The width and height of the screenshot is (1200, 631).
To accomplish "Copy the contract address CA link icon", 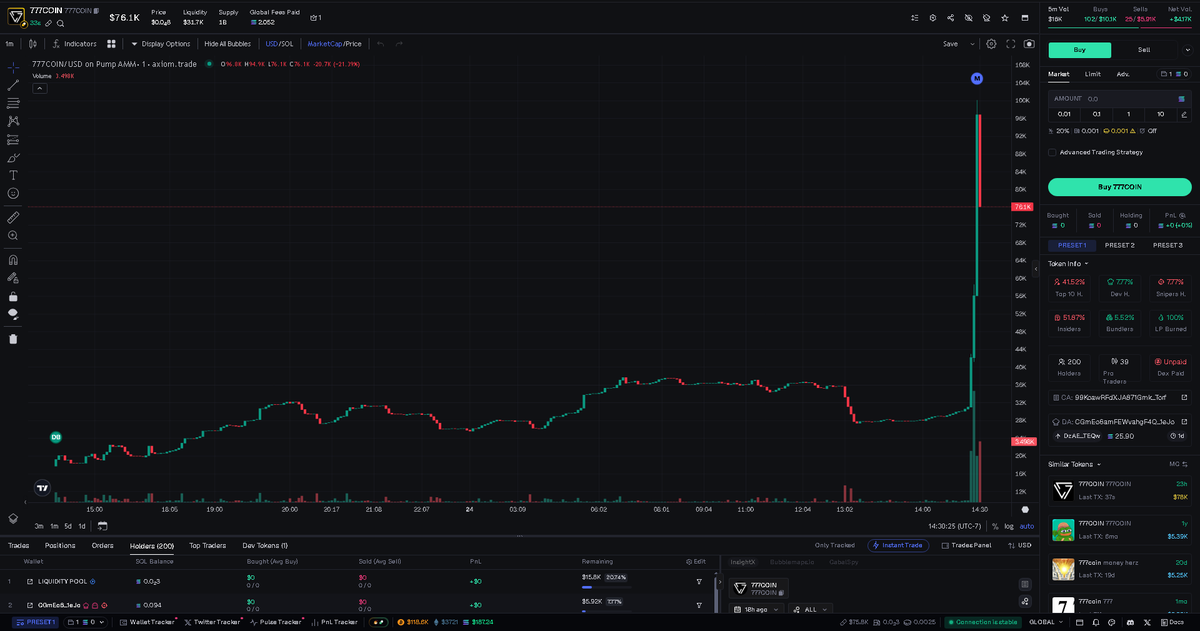I will click(x=1184, y=397).
